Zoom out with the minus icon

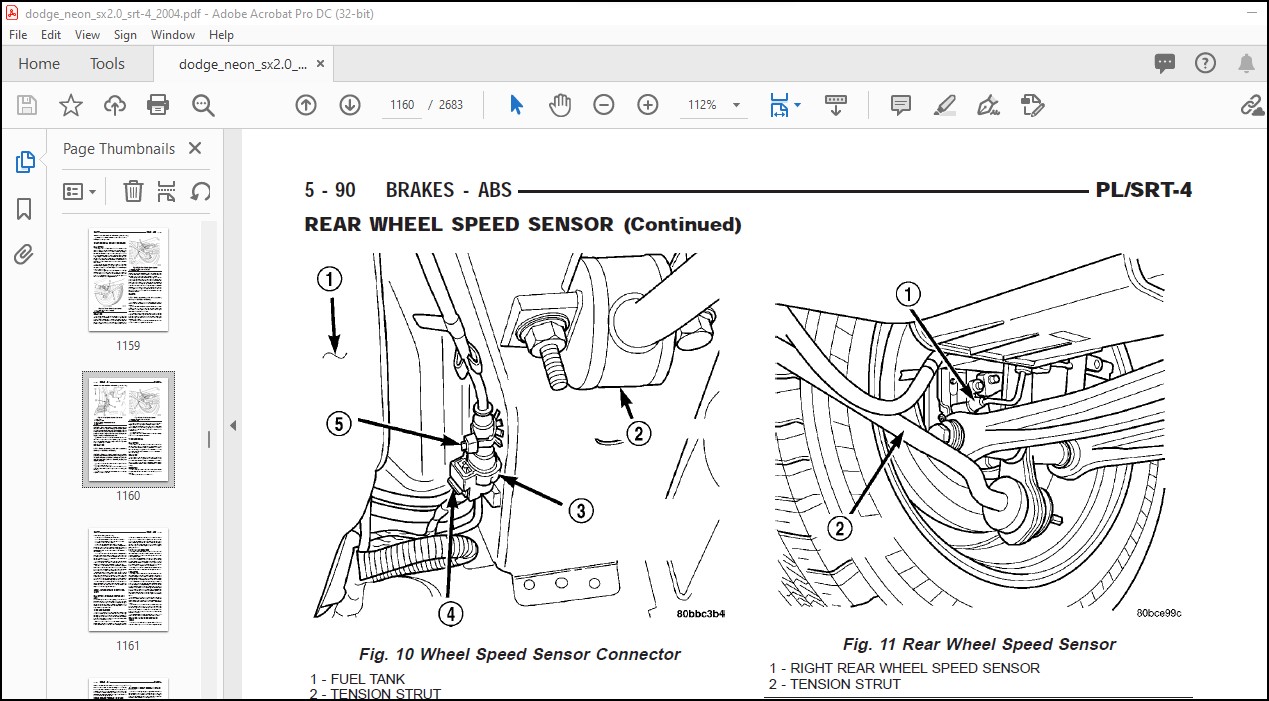click(x=604, y=105)
